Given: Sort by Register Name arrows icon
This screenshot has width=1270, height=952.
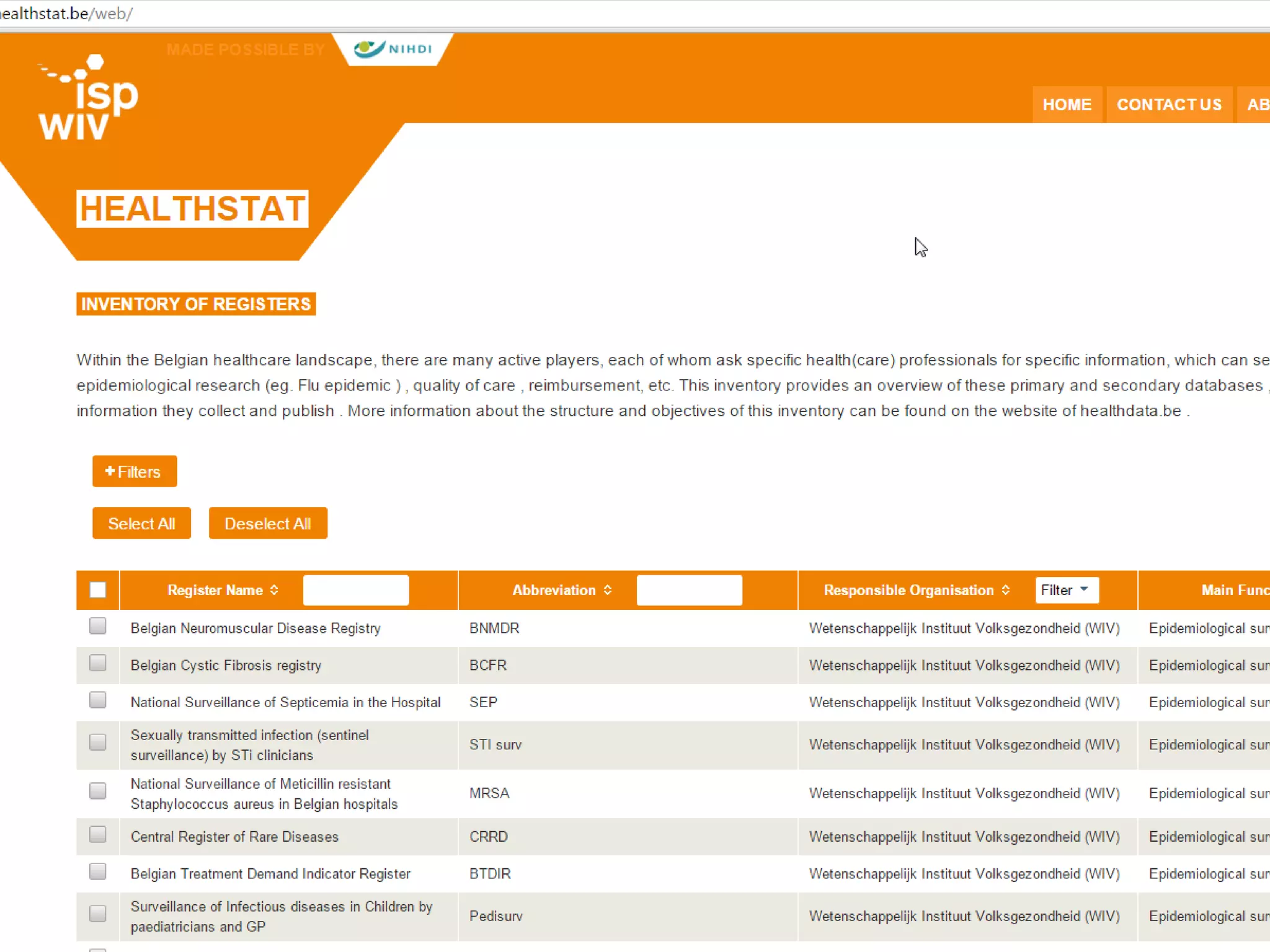Looking at the screenshot, I should pos(274,590).
